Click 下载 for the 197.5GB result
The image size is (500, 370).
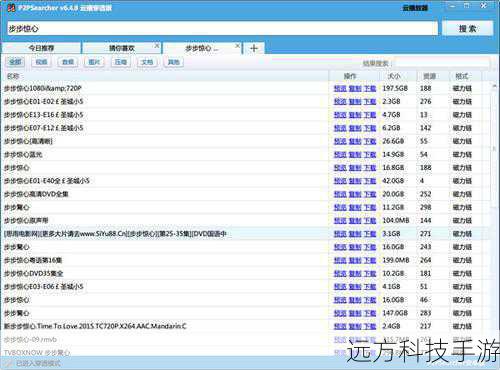pyautogui.click(x=370, y=88)
